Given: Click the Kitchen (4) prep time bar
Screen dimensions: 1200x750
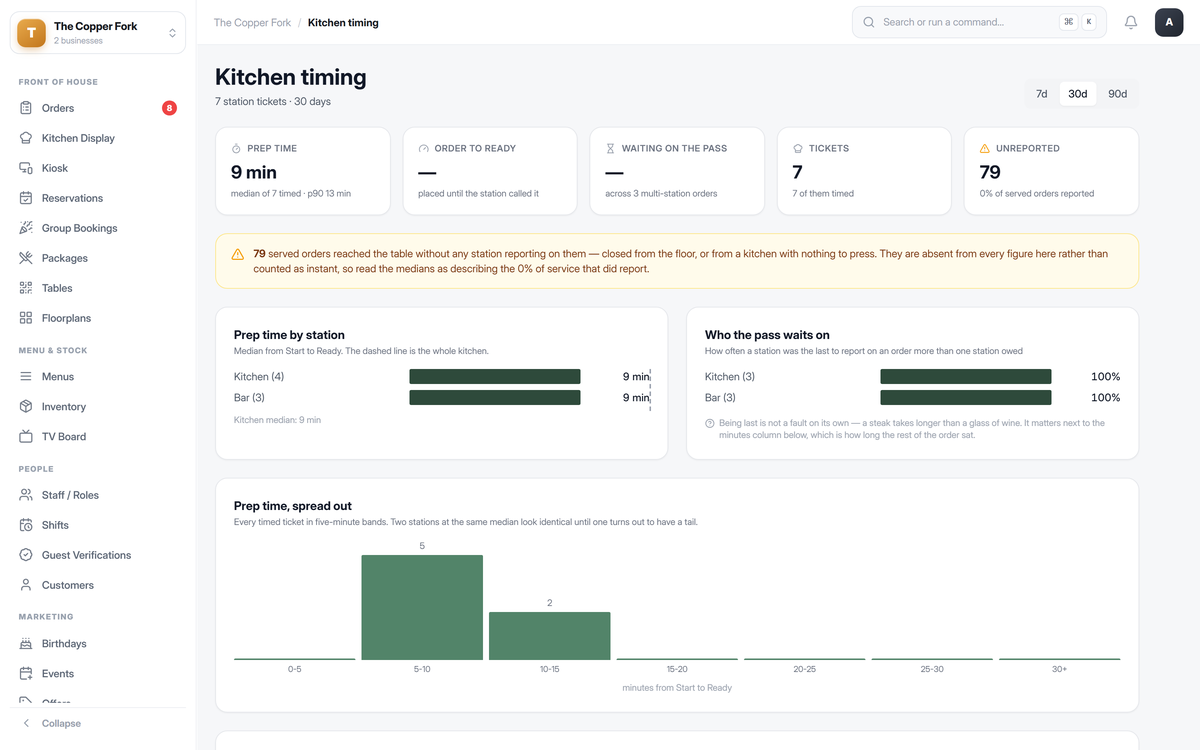Looking at the screenshot, I should [x=495, y=376].
